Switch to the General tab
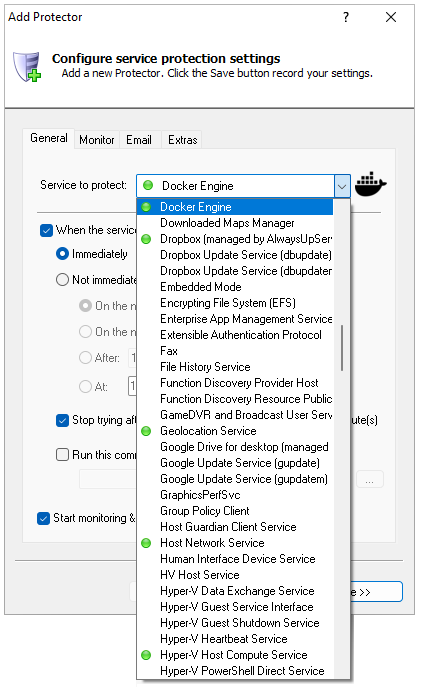This screenshot has width=421, height=687. coord(49,138)
